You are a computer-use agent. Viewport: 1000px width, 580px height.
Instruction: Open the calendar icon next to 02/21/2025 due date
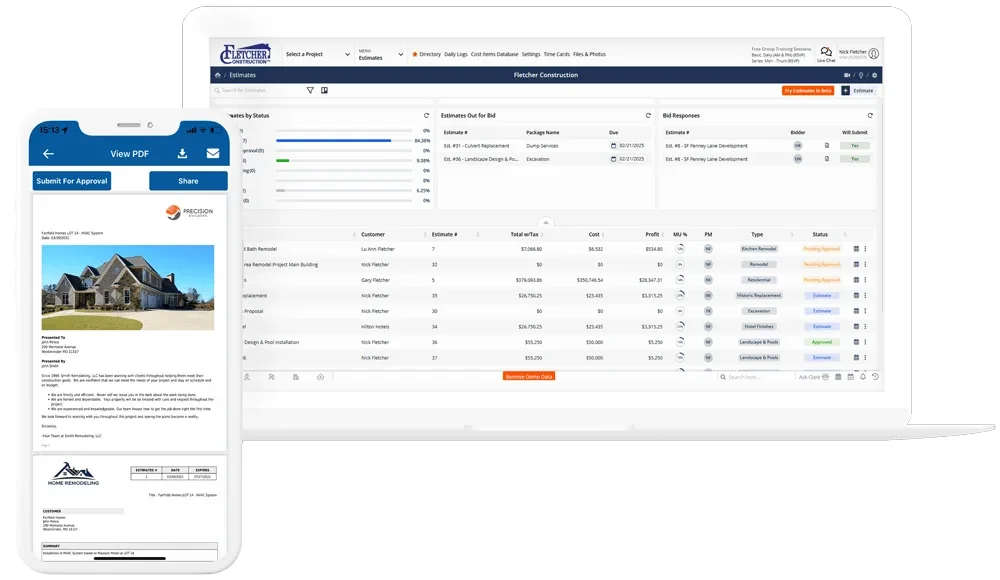[611, 145]
